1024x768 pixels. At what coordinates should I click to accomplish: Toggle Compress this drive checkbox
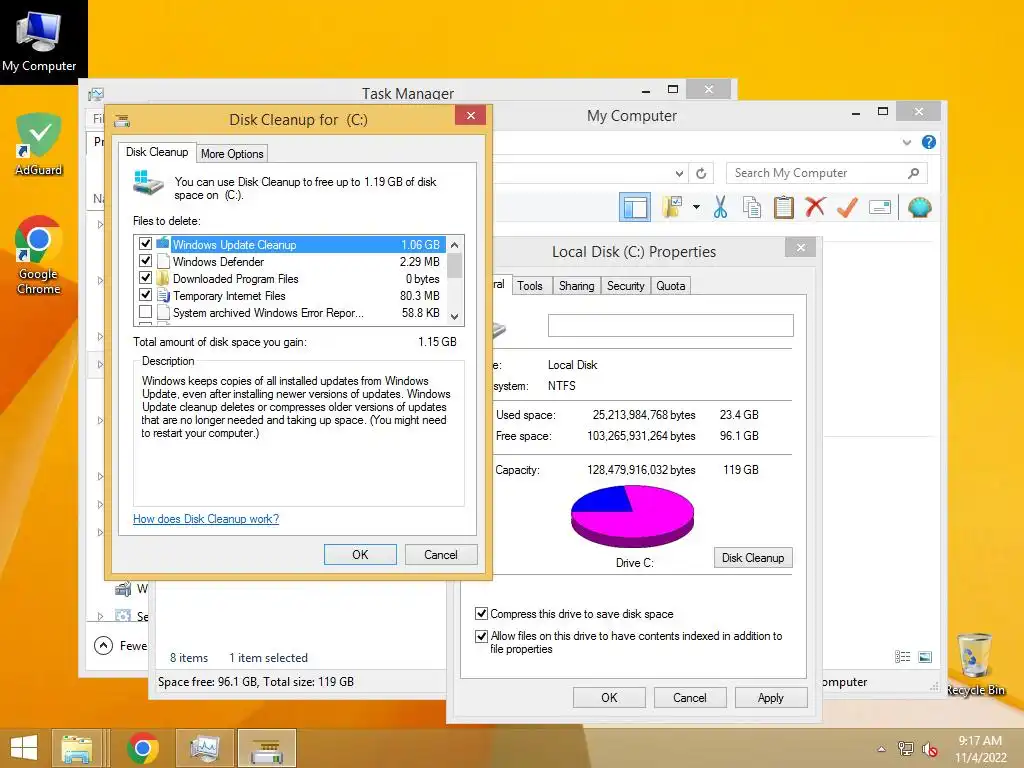(481, 613)
